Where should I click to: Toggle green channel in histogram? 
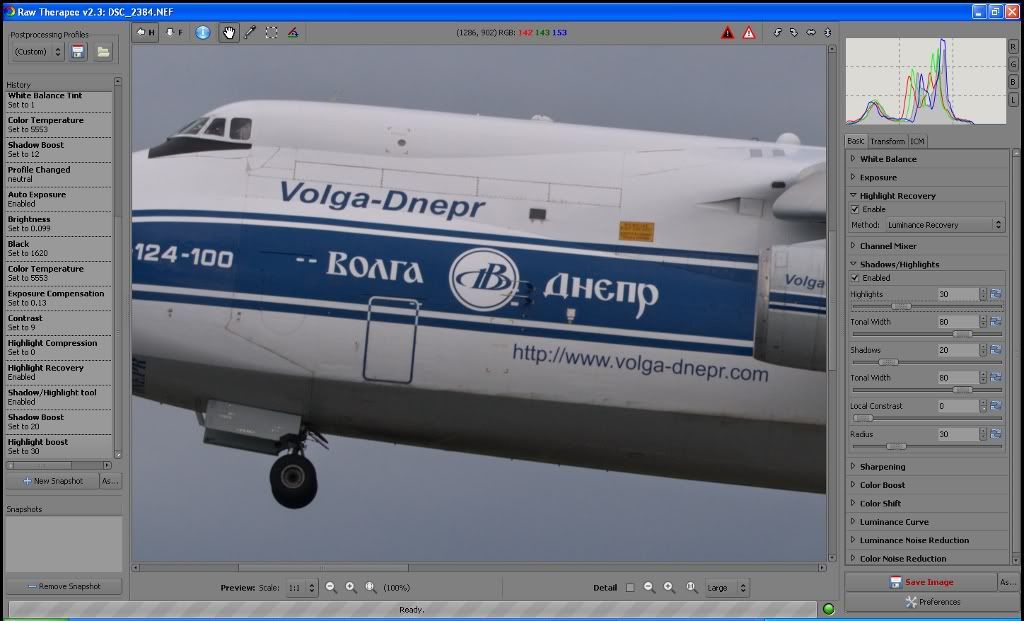pyautogui.click(x=1013, y=64)
